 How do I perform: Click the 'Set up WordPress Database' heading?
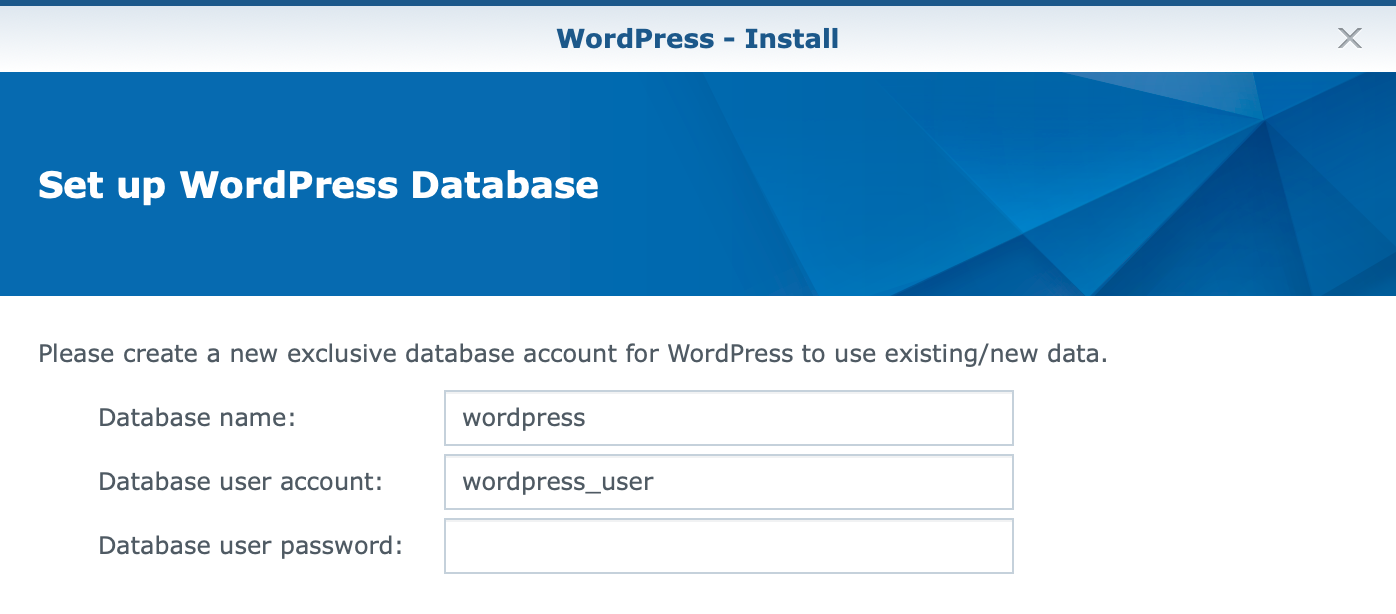[x=318, y=186]
